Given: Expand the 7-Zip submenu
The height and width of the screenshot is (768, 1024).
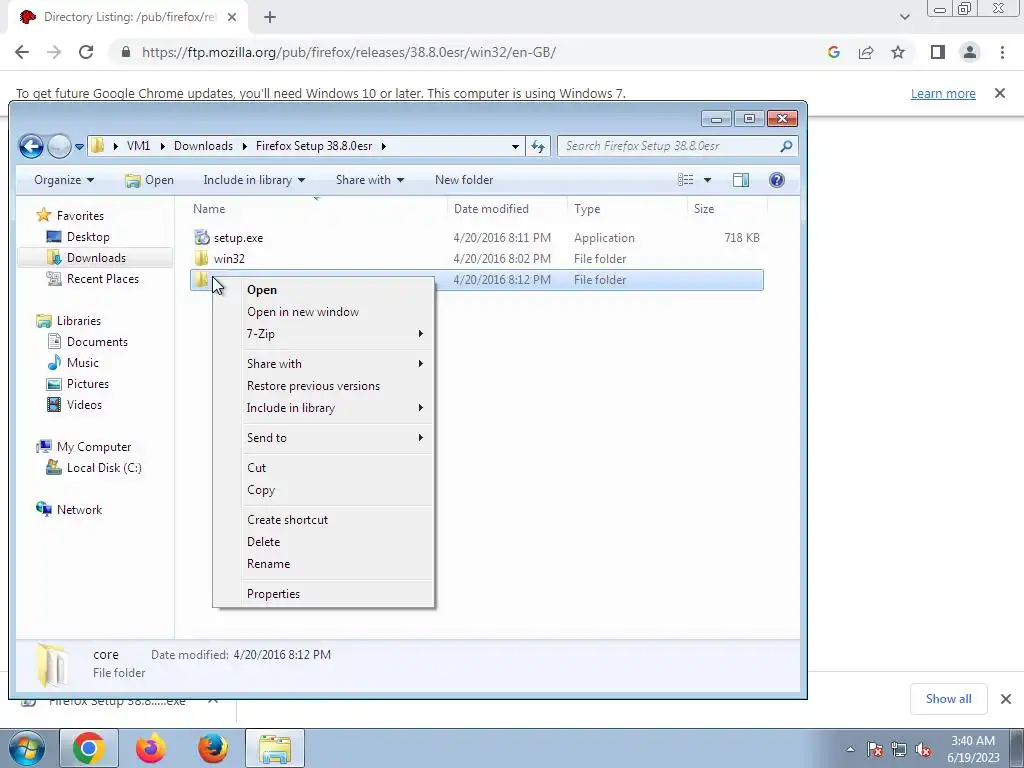Looking at the screenshot, I should tap(323, 334).
